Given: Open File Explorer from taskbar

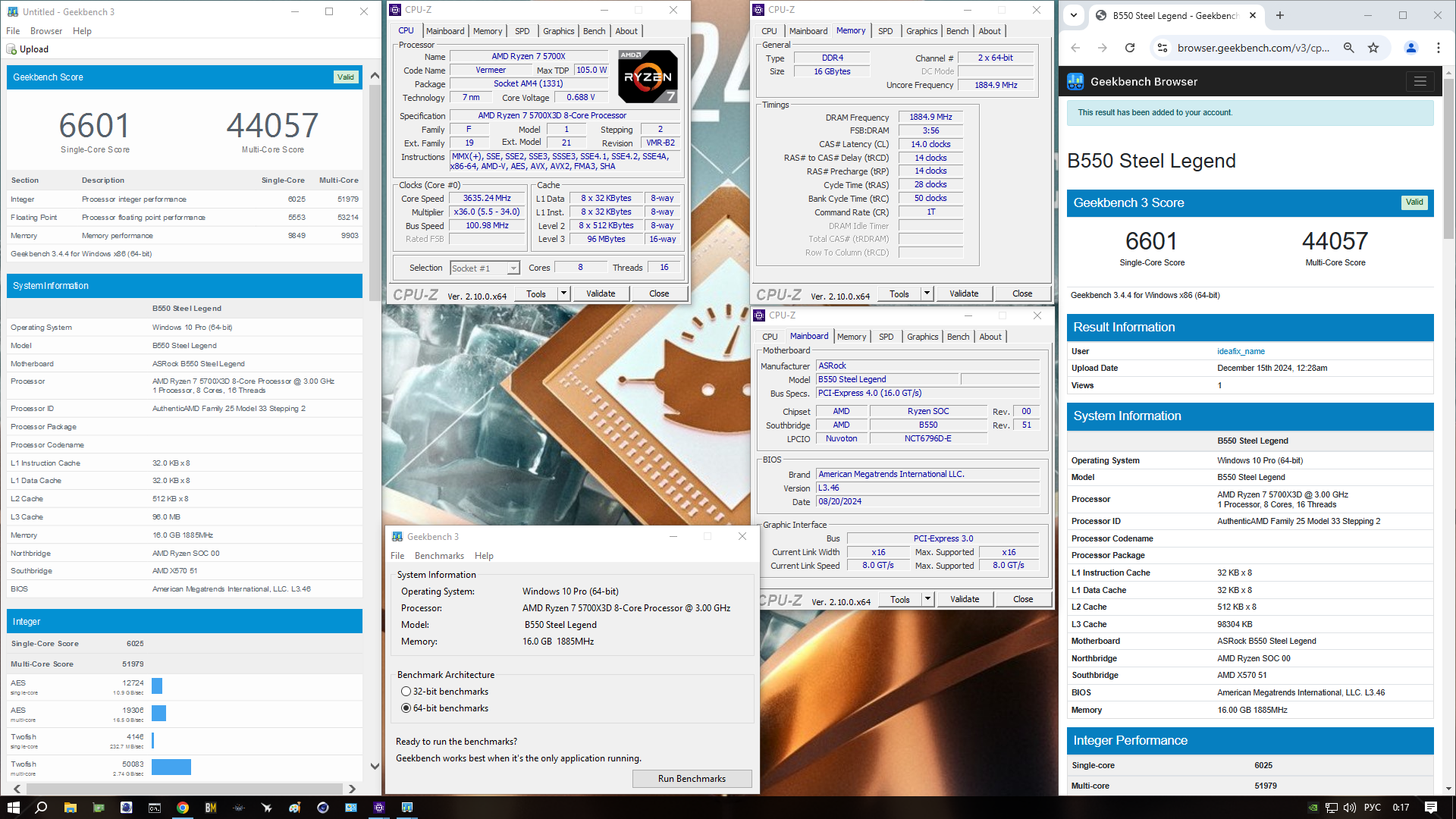Looking at the screenshot, I should click(70, 808).
